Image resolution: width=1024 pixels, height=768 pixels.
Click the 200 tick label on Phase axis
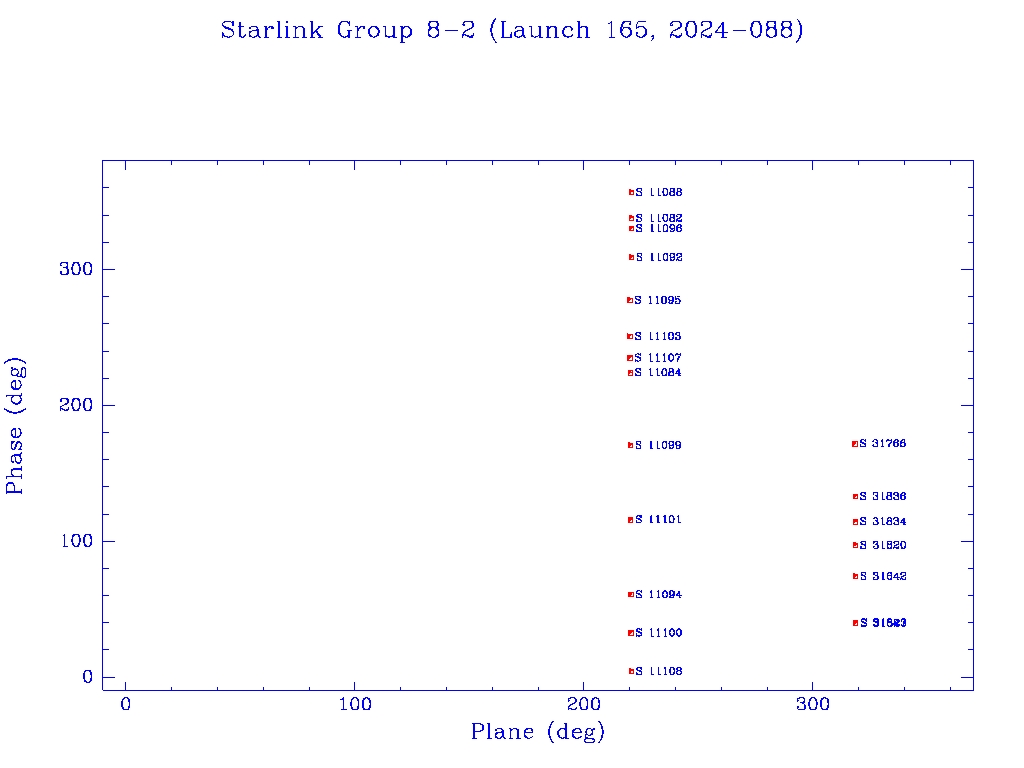(76, 405)
